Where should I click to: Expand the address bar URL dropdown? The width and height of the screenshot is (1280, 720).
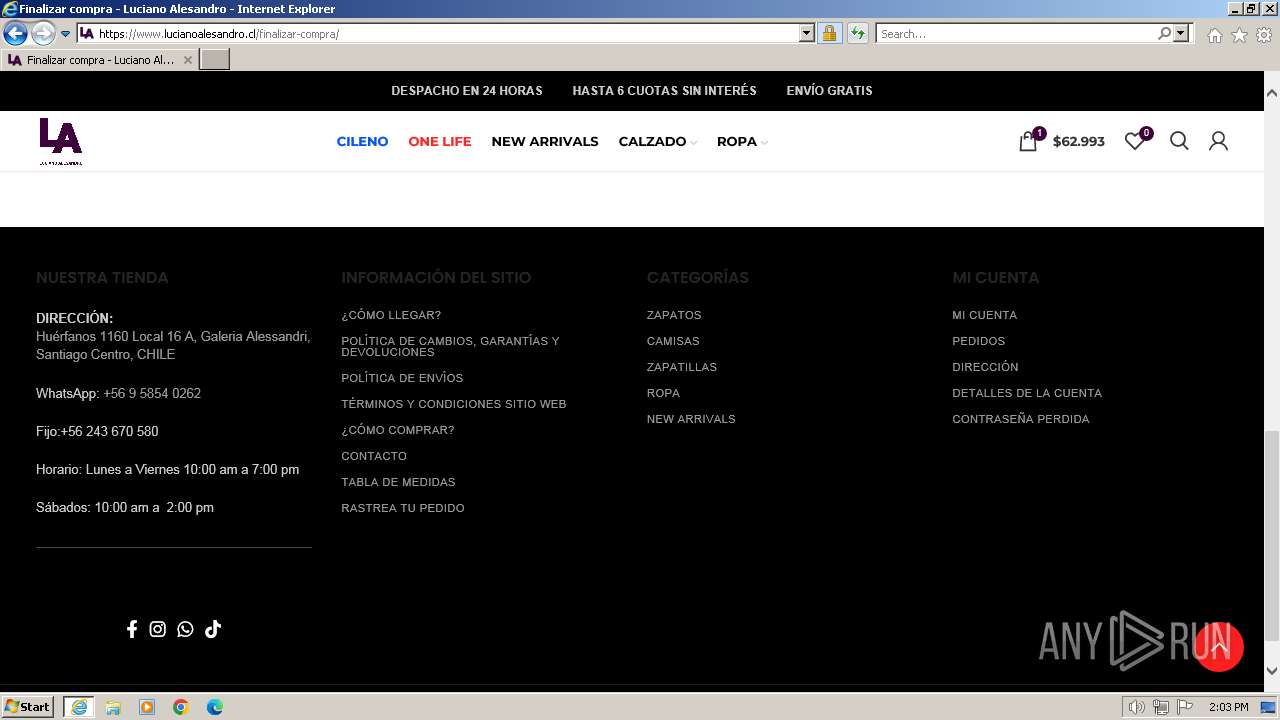click(807, 33)
